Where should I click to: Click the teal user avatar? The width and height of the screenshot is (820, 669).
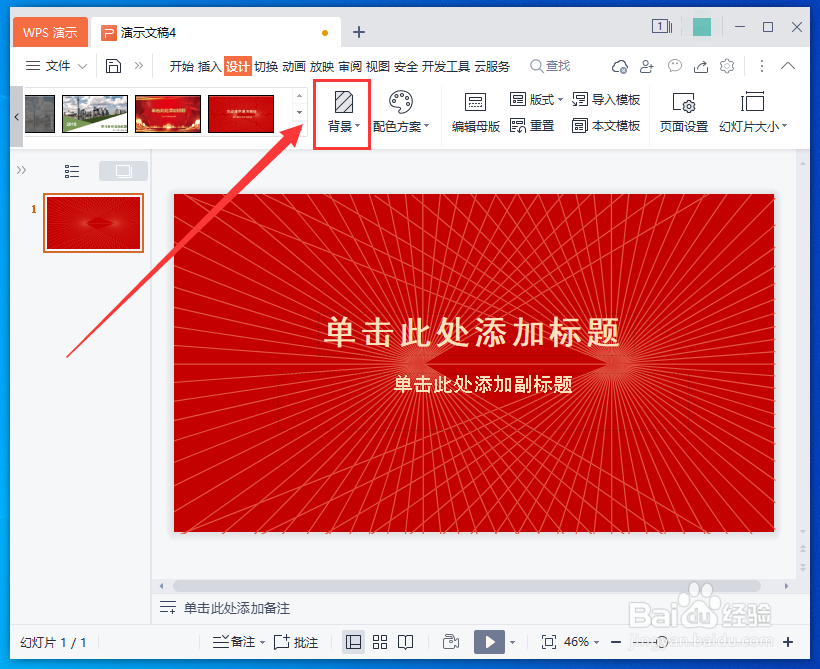pos(702,27)
